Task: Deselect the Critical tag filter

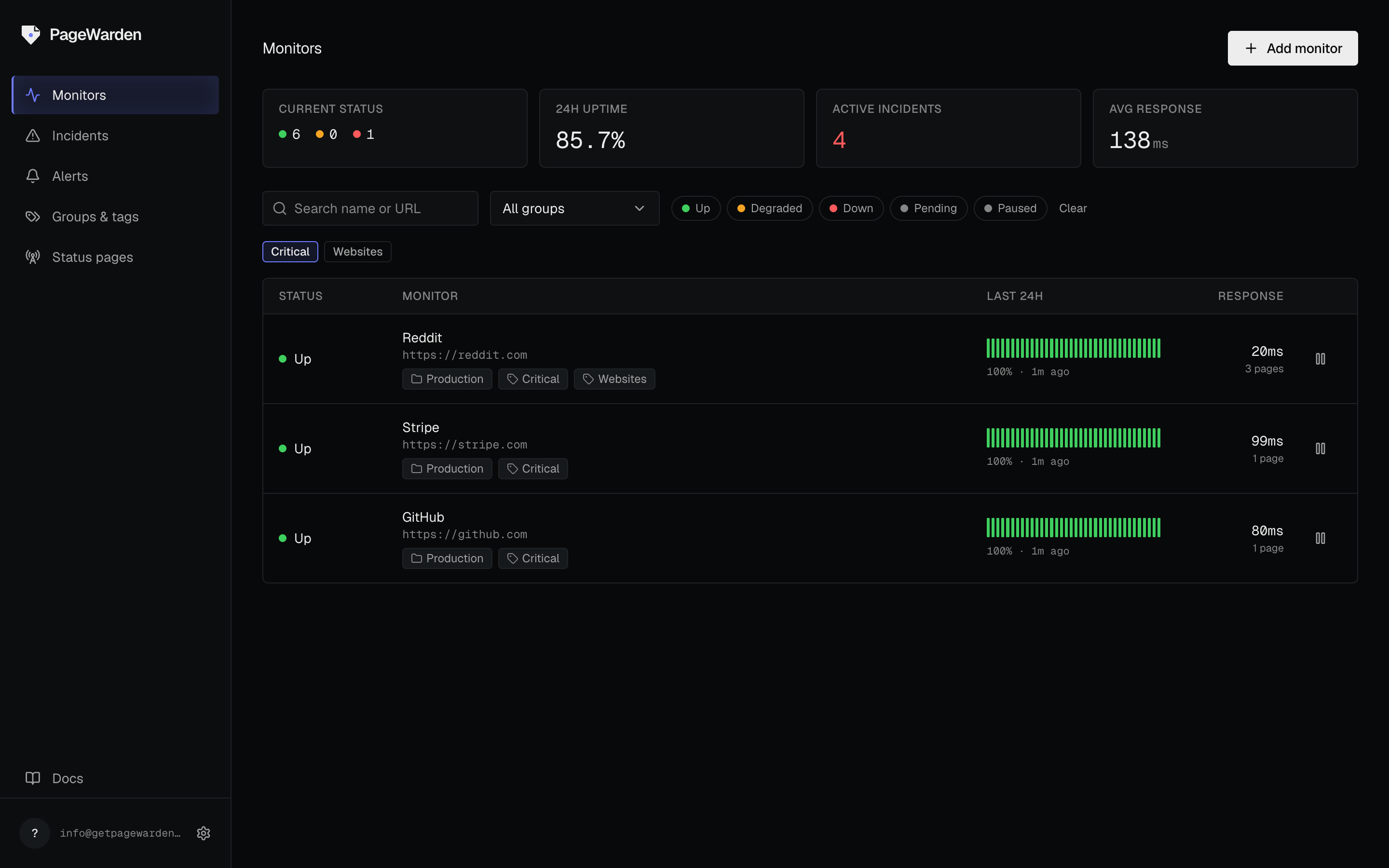Action: tap(290, 251)
